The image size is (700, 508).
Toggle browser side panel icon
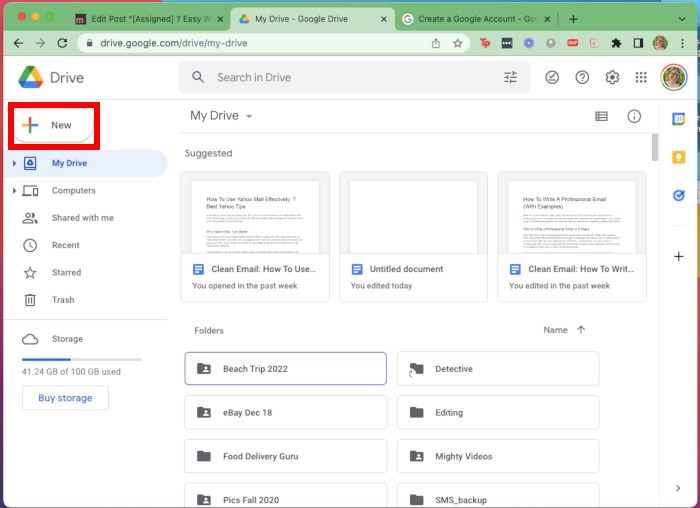pyautogui.click(x=638, y=43)
